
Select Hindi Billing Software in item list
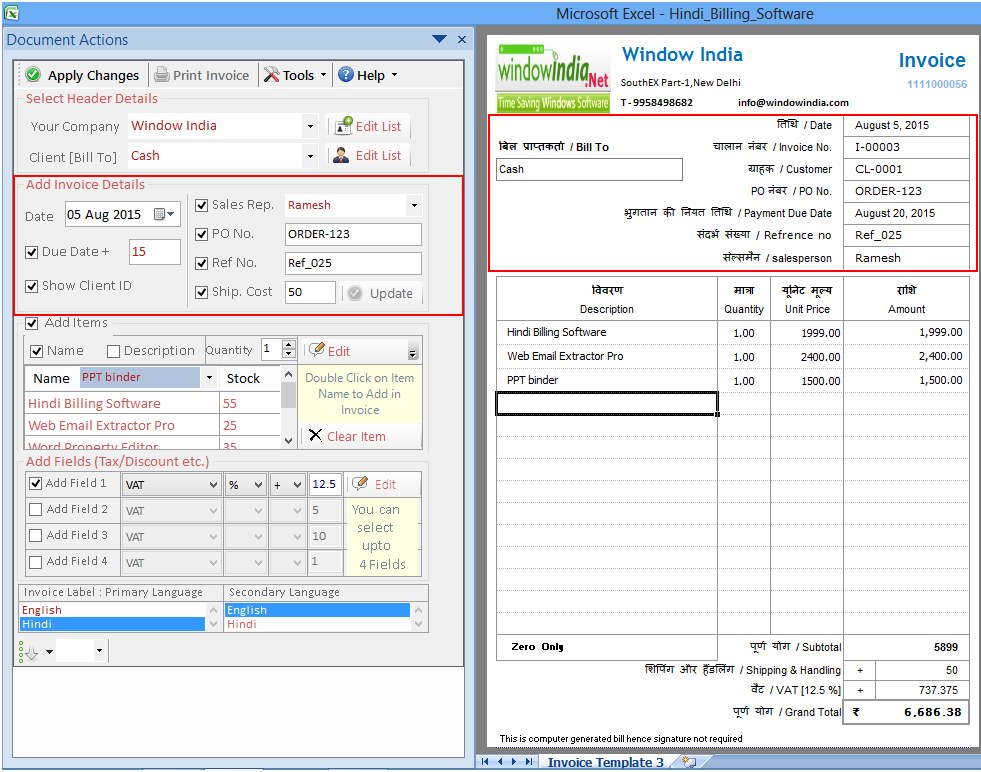point(122,404)
